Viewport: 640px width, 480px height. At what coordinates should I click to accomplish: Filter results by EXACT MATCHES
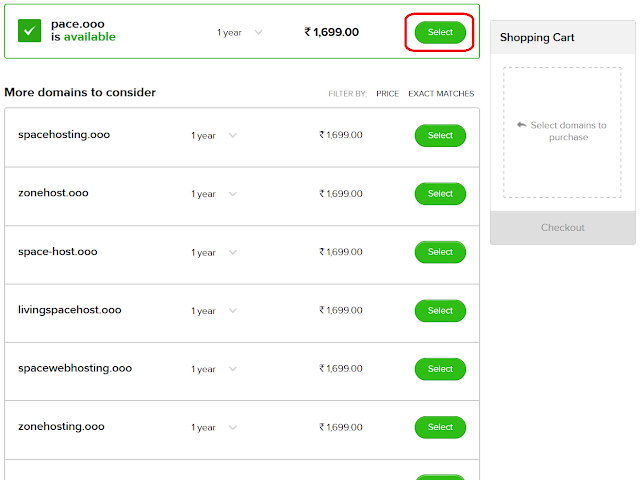point(441,94)
